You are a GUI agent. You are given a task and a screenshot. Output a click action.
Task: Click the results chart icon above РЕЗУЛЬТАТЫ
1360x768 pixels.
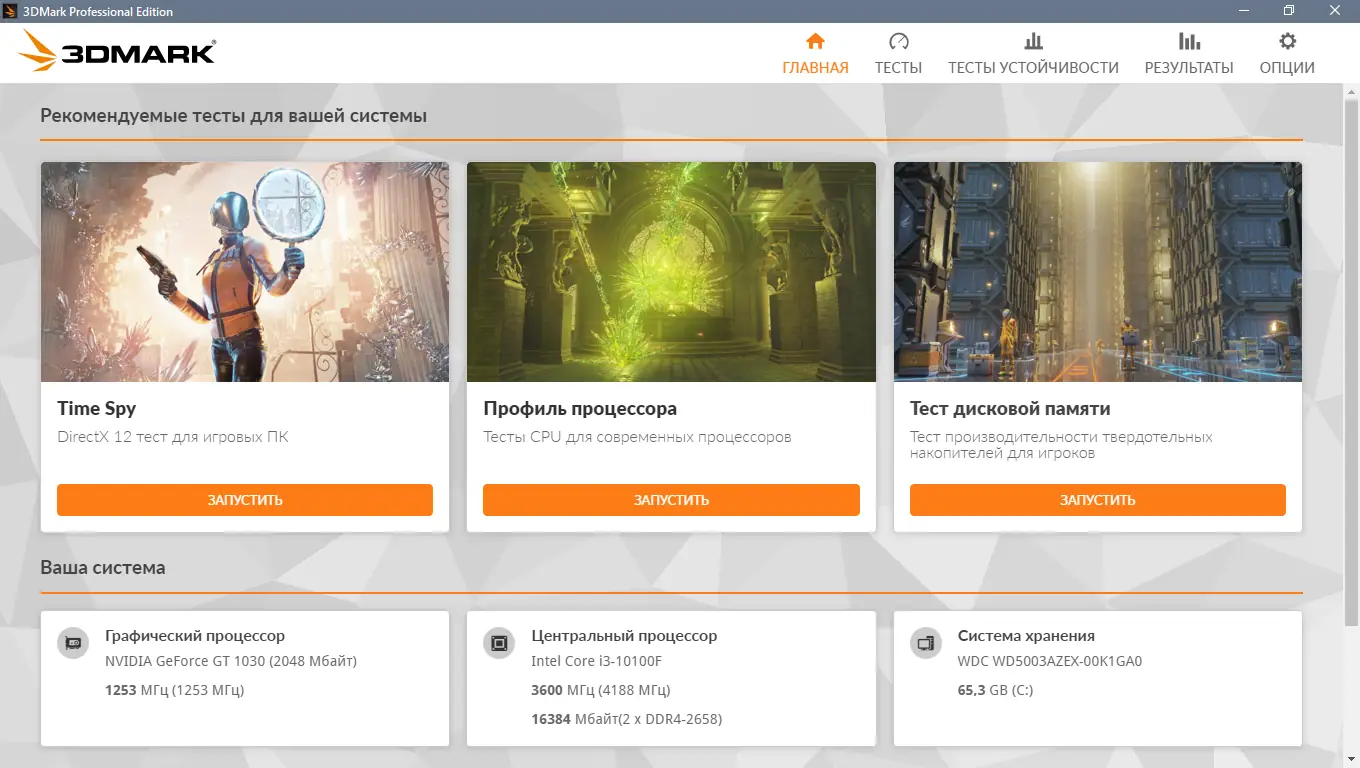(x=1189, y=41)
